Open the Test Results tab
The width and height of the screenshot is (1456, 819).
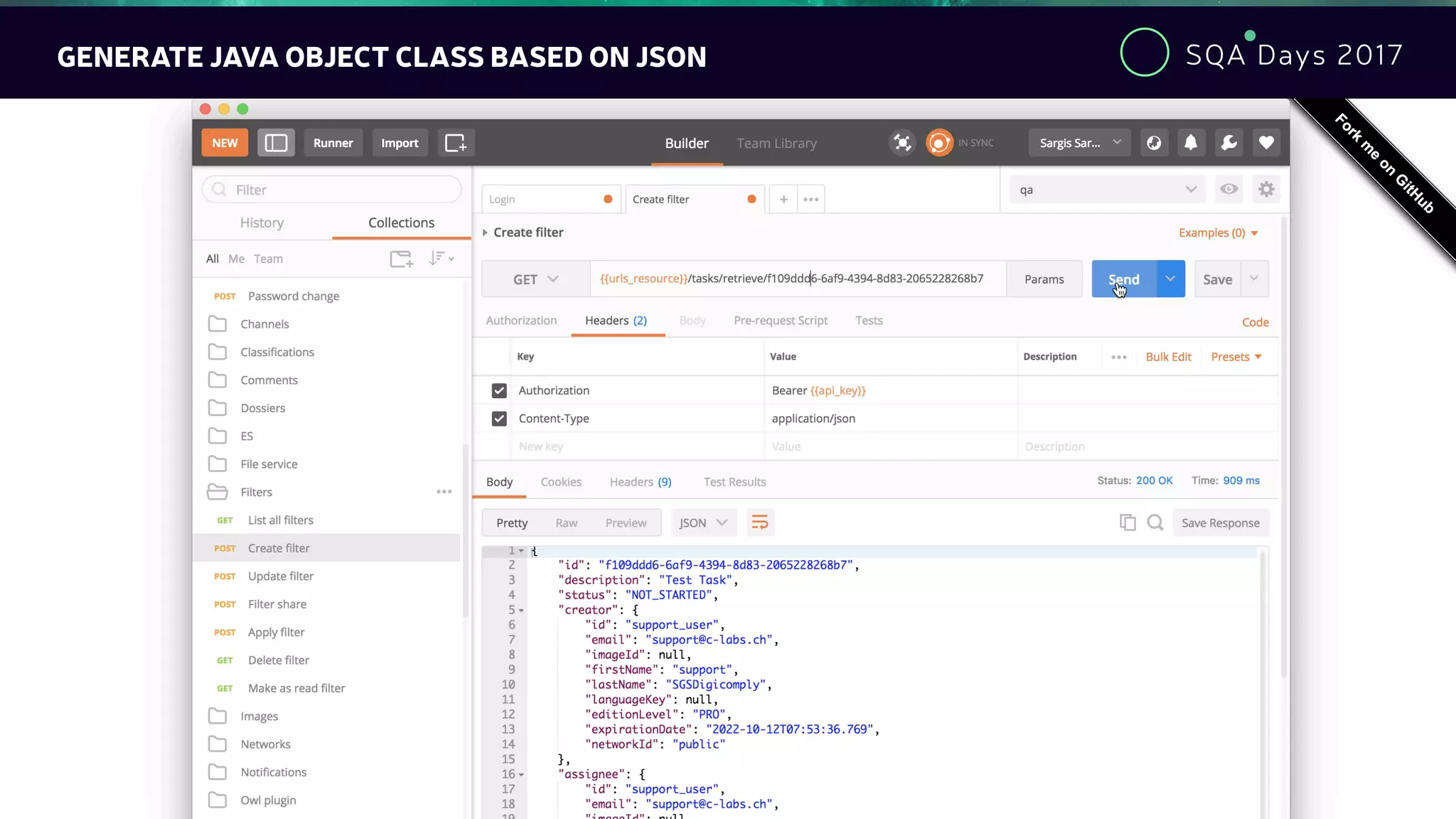point(734,482)
